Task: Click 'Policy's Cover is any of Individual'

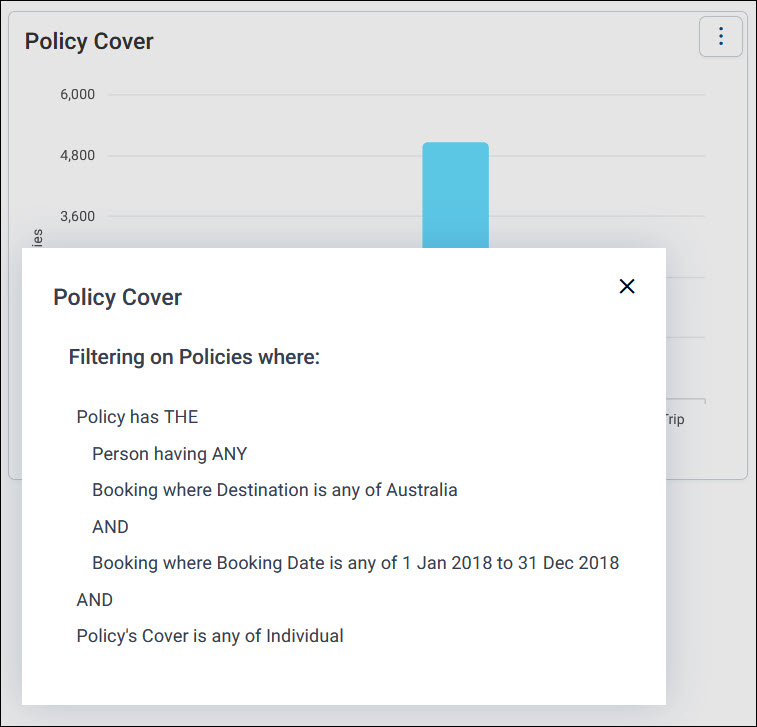Action: click(210, 636)
